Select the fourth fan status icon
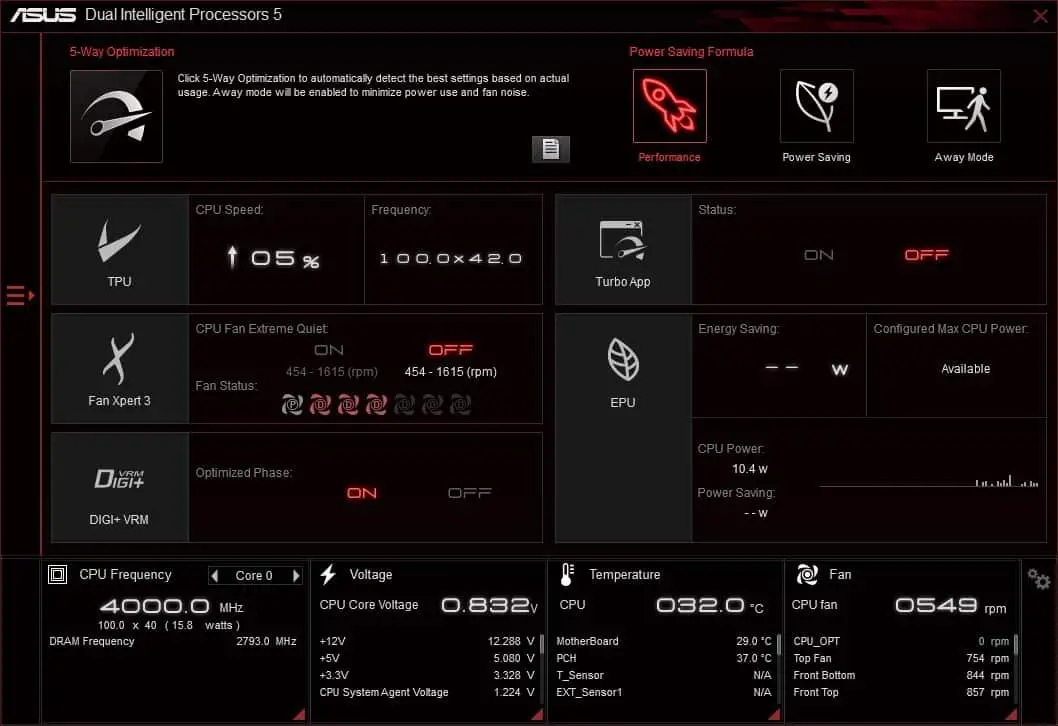Viewport: 1058px width, 726px height. (x=376, y=404)
